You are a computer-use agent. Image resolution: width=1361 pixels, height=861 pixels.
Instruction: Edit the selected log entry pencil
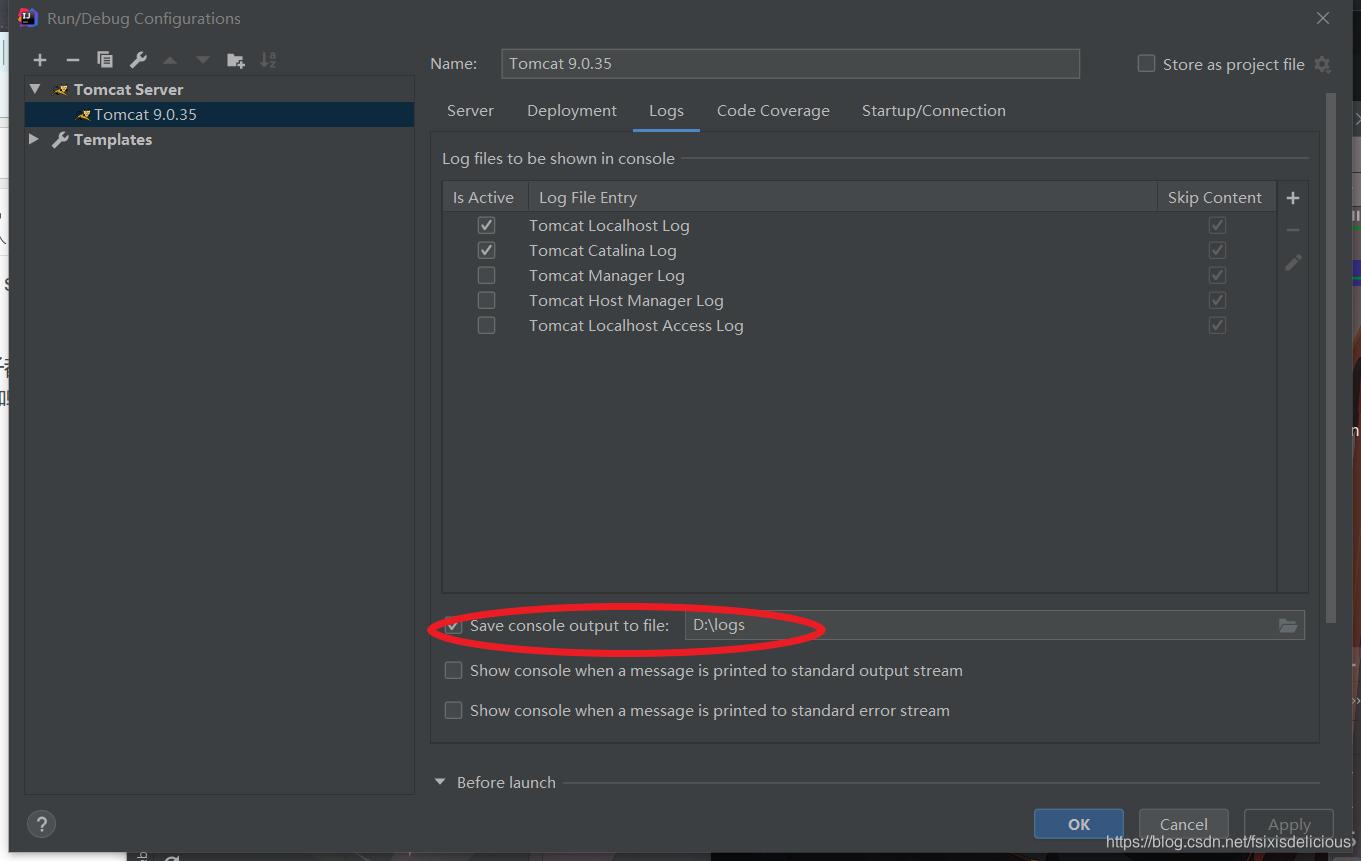[x=1293, y=262]
